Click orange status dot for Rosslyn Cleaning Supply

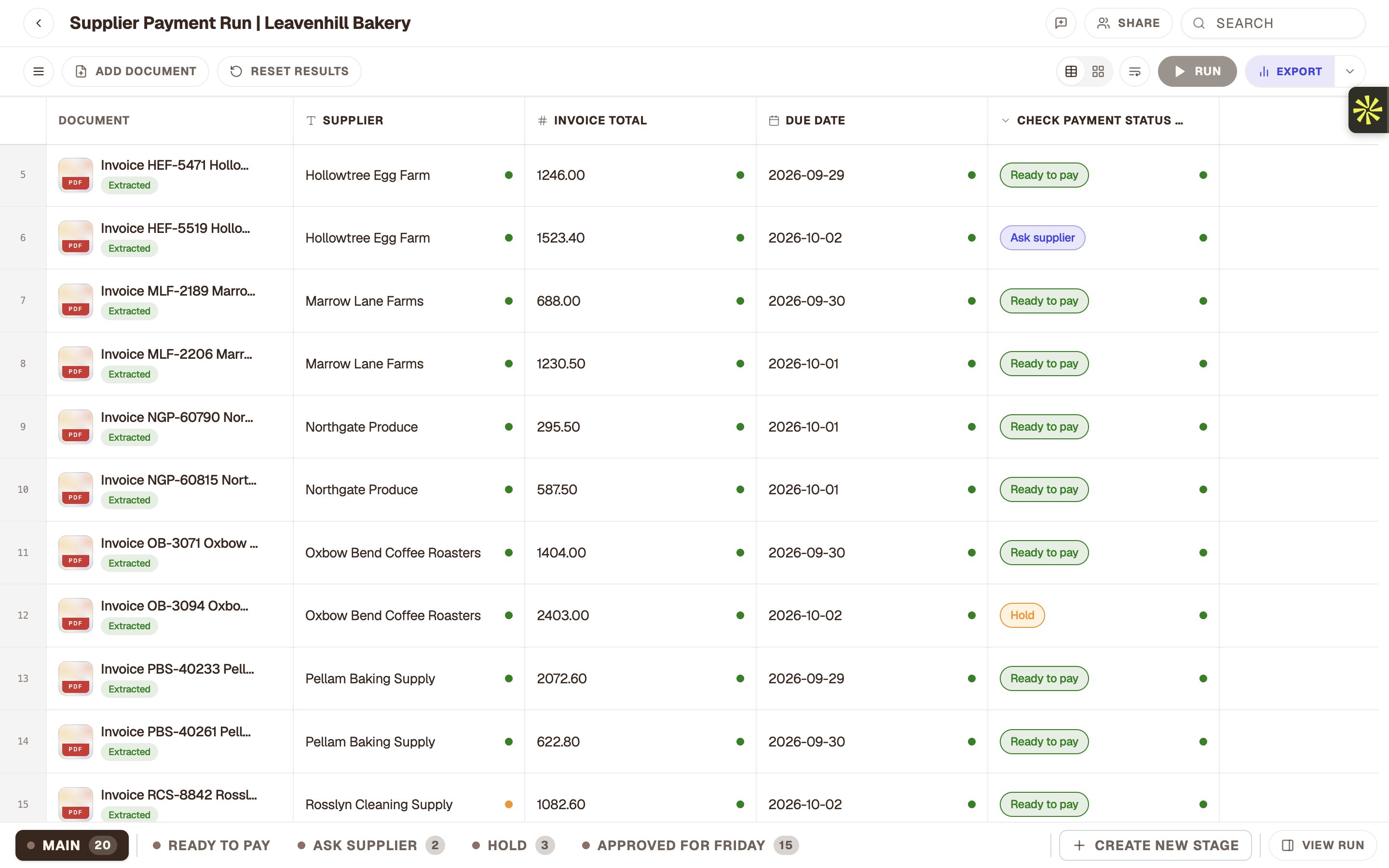[508, 804]
